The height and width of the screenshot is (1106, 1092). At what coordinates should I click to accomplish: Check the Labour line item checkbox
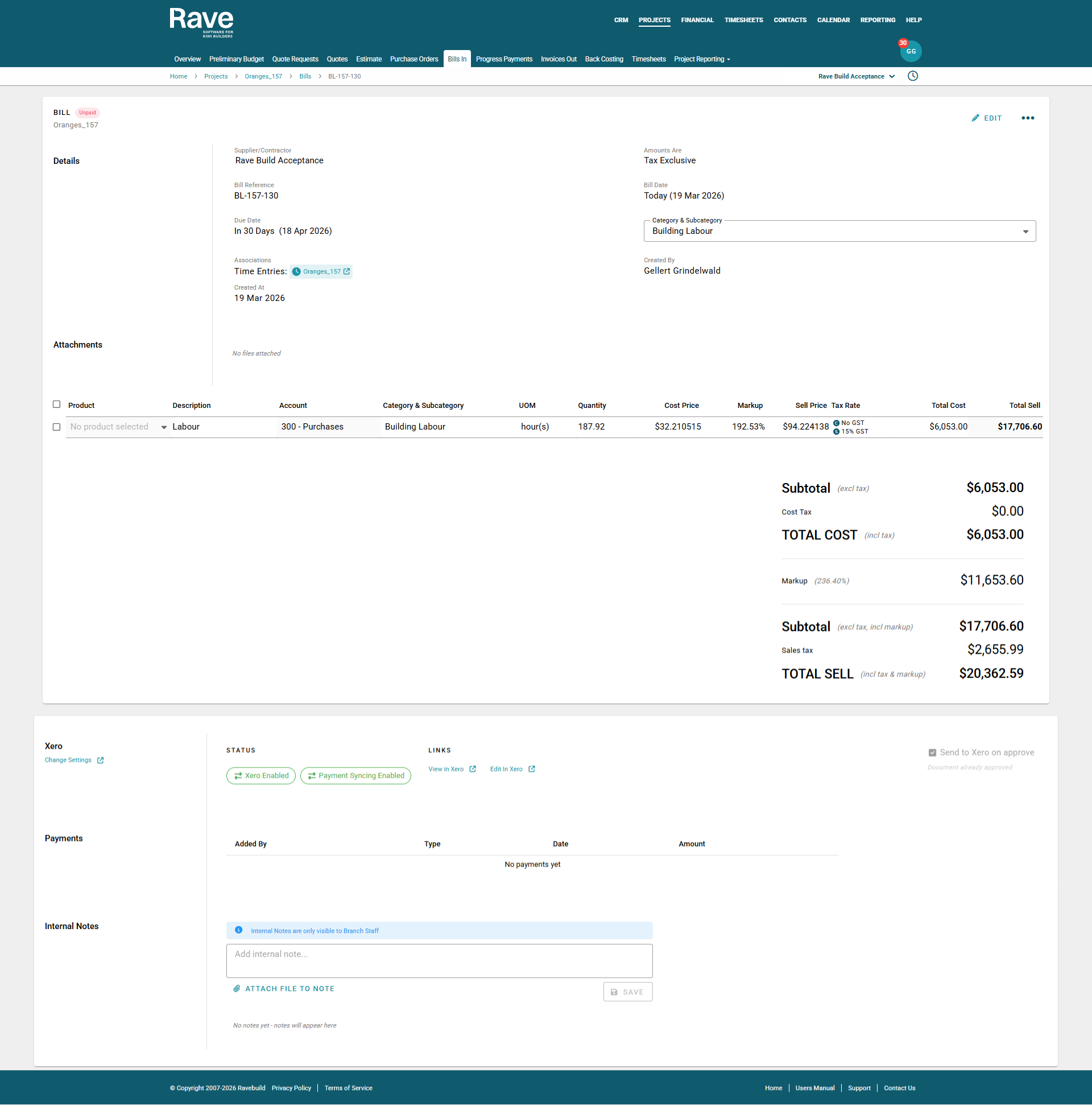click(56, 427)
